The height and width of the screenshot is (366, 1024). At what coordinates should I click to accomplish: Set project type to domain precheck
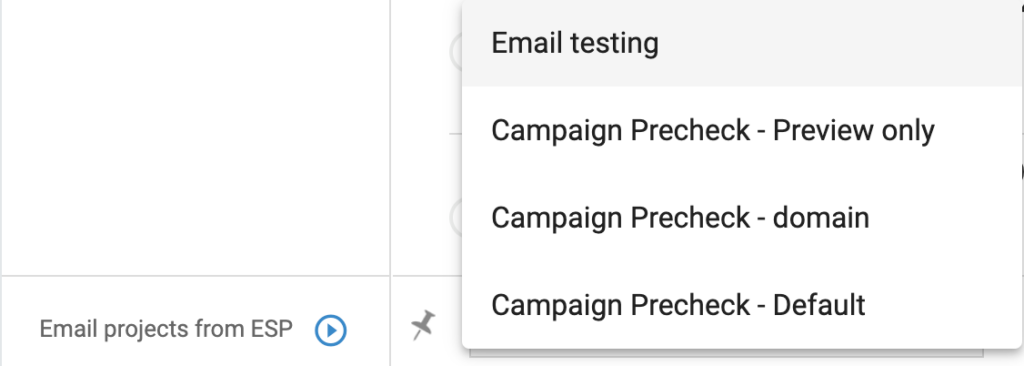click(x=742, y=217)
